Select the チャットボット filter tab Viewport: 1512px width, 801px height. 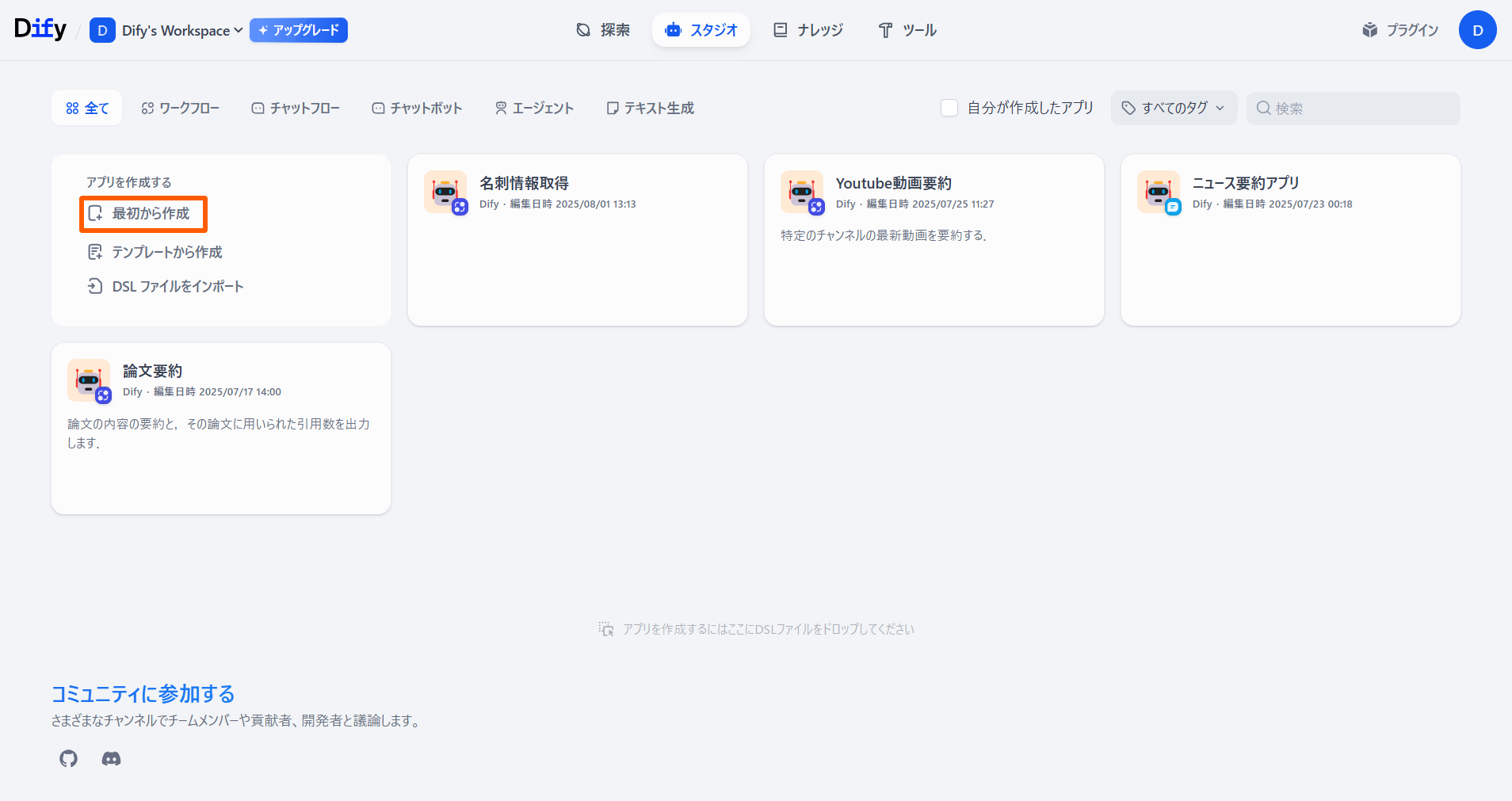click(417, 108)
